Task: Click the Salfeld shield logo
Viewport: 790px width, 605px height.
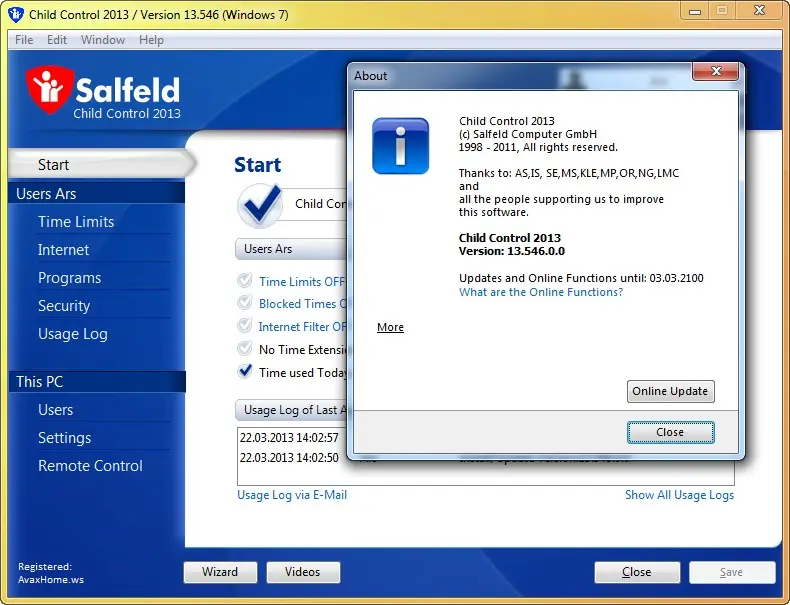Action: pos(49,89)
